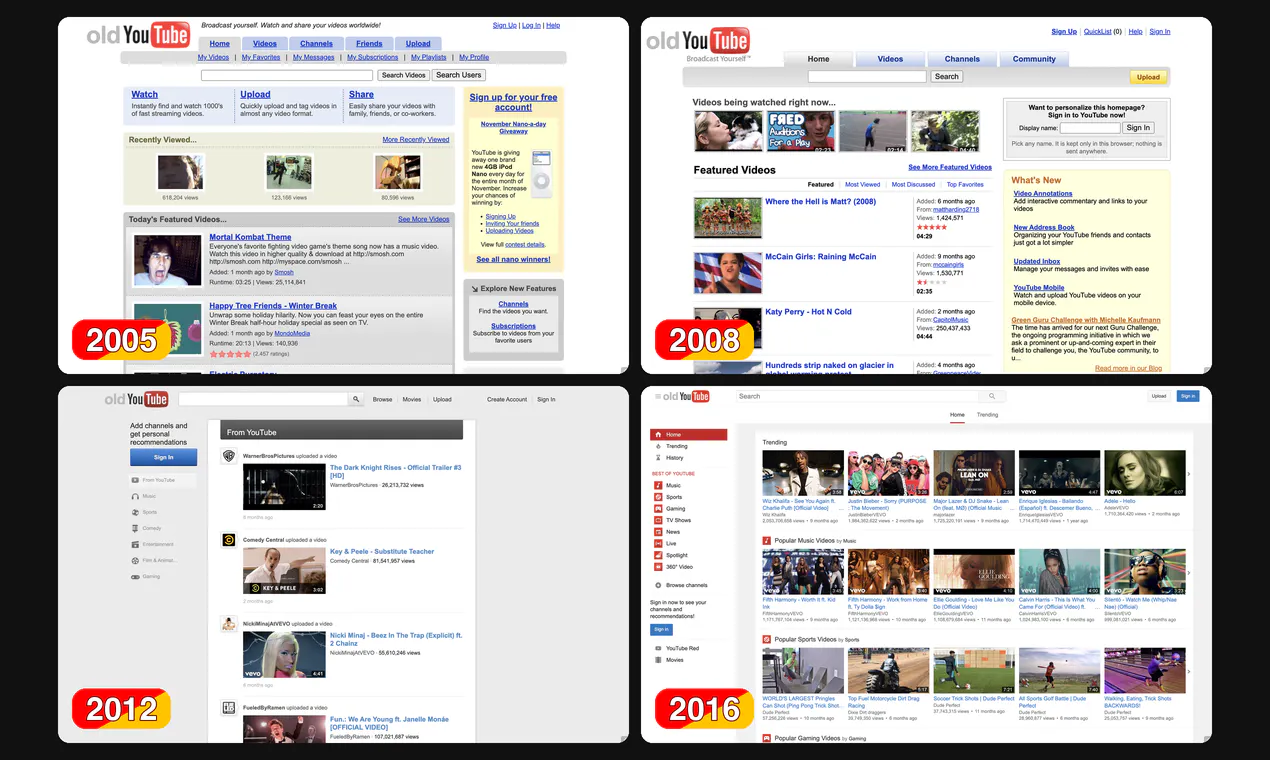This screenshot has height=760, width=1270.
Task: Open the Video Annotations link under What's New
Action: [1043, 194]
